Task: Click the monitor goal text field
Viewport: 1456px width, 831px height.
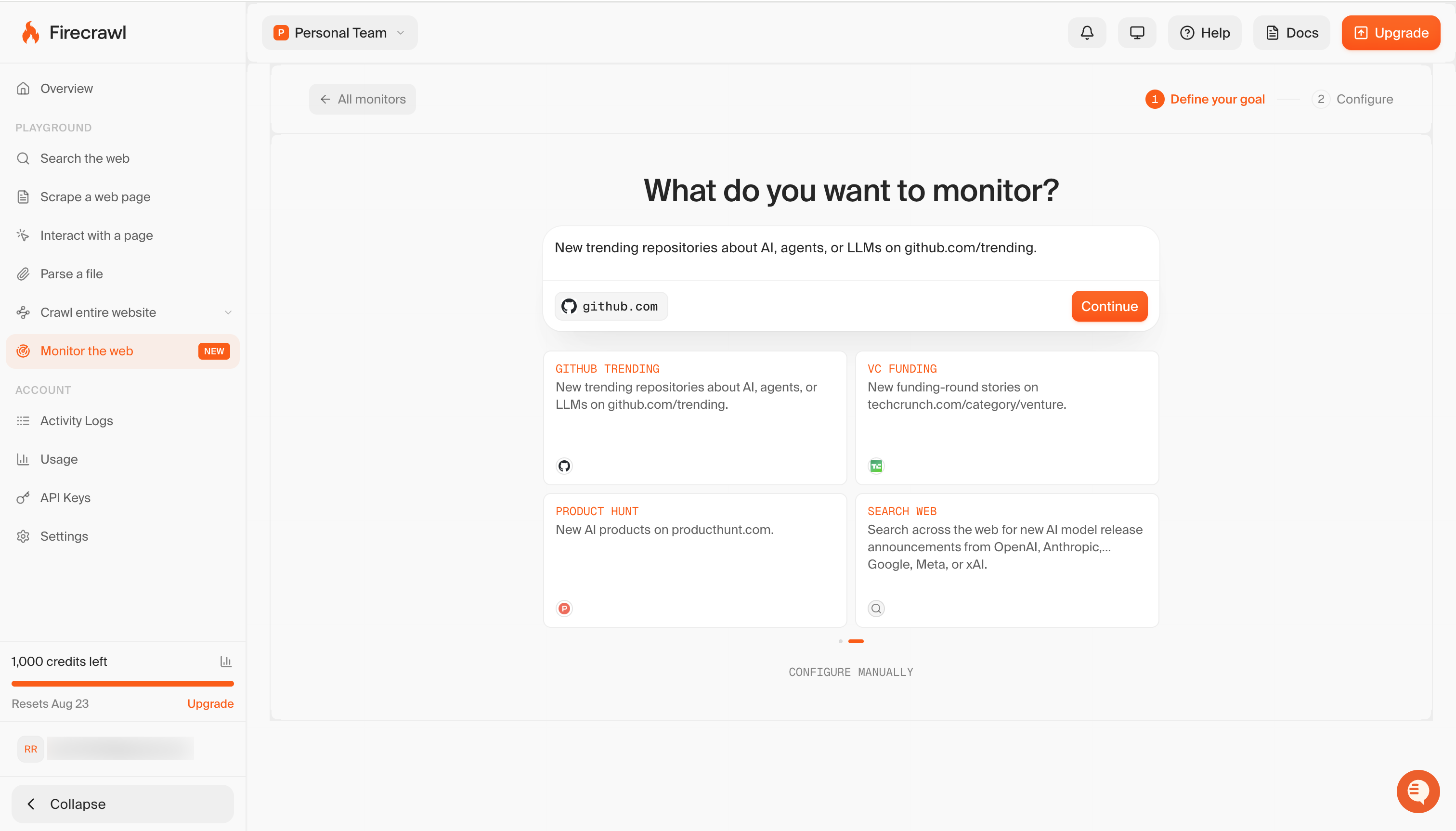Action: [x=850, y=253]
